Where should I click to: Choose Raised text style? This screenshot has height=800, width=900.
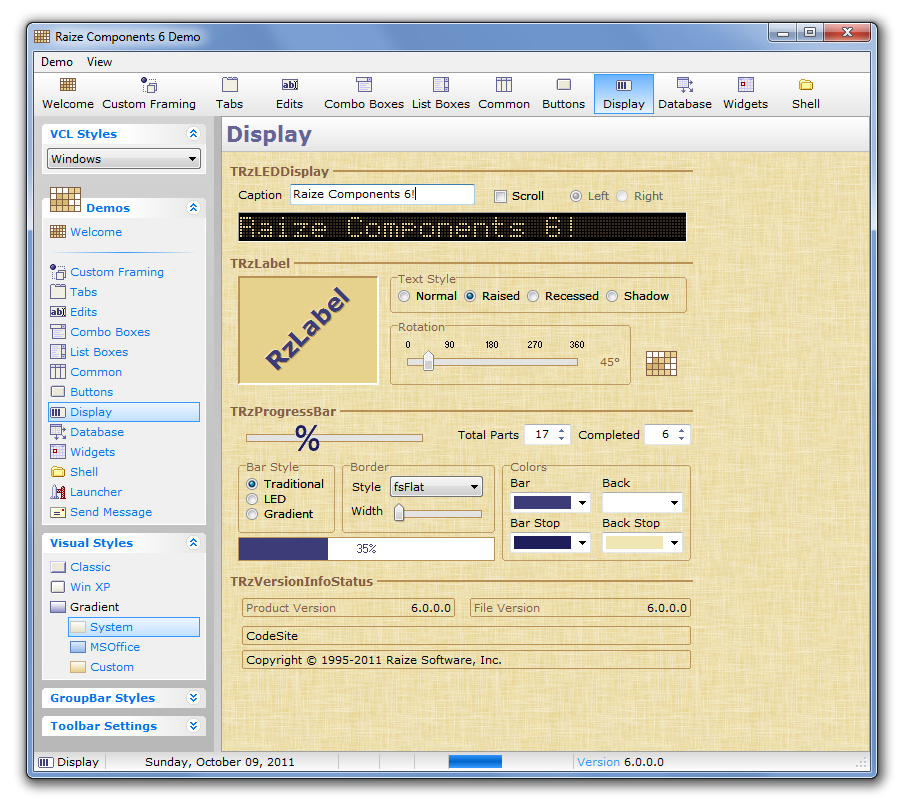click(x=470, y=296)
